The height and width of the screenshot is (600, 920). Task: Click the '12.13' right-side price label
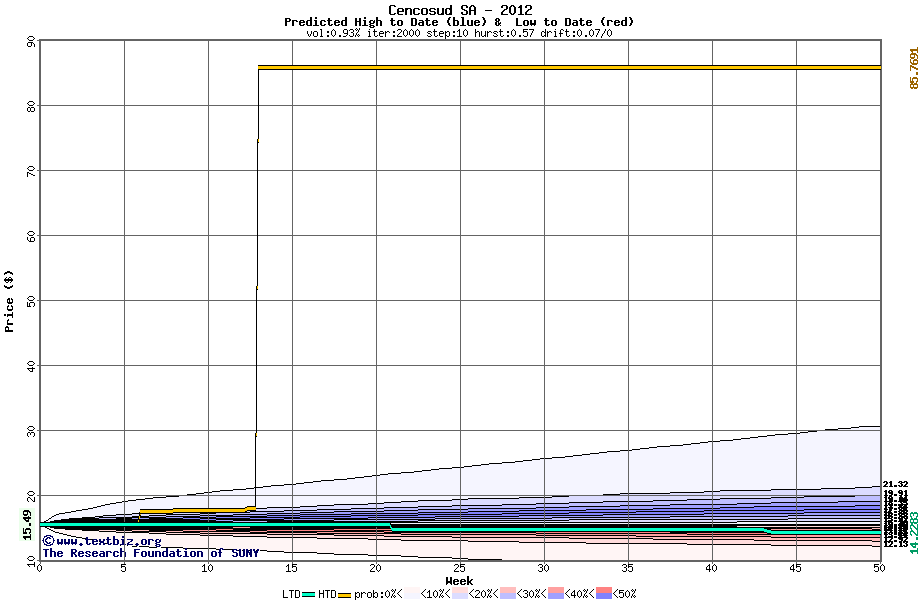(895, 544)
